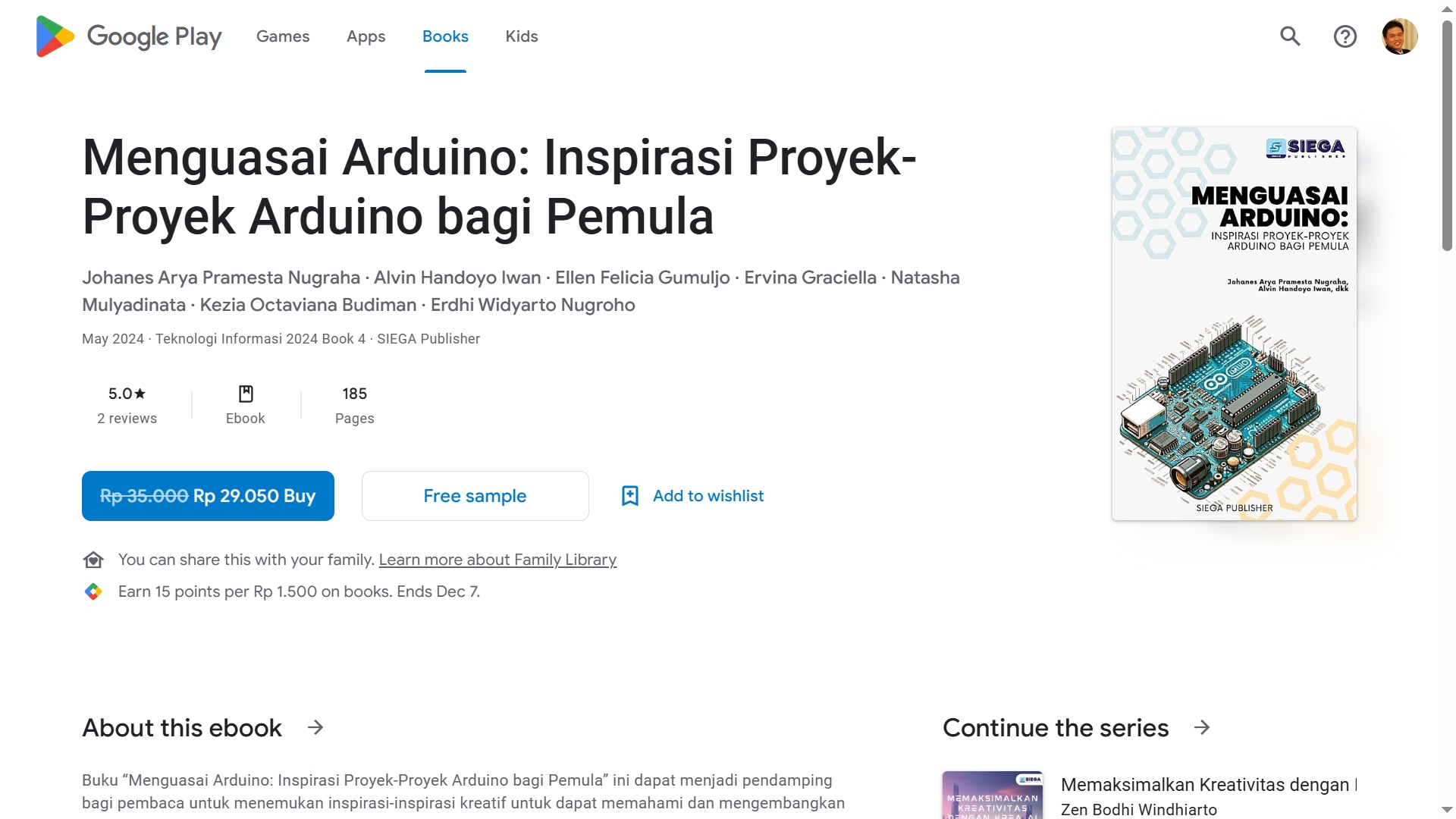Open Learn more about Family Library link
This screenshot has height=819, width=1456.
coord(497,560)
